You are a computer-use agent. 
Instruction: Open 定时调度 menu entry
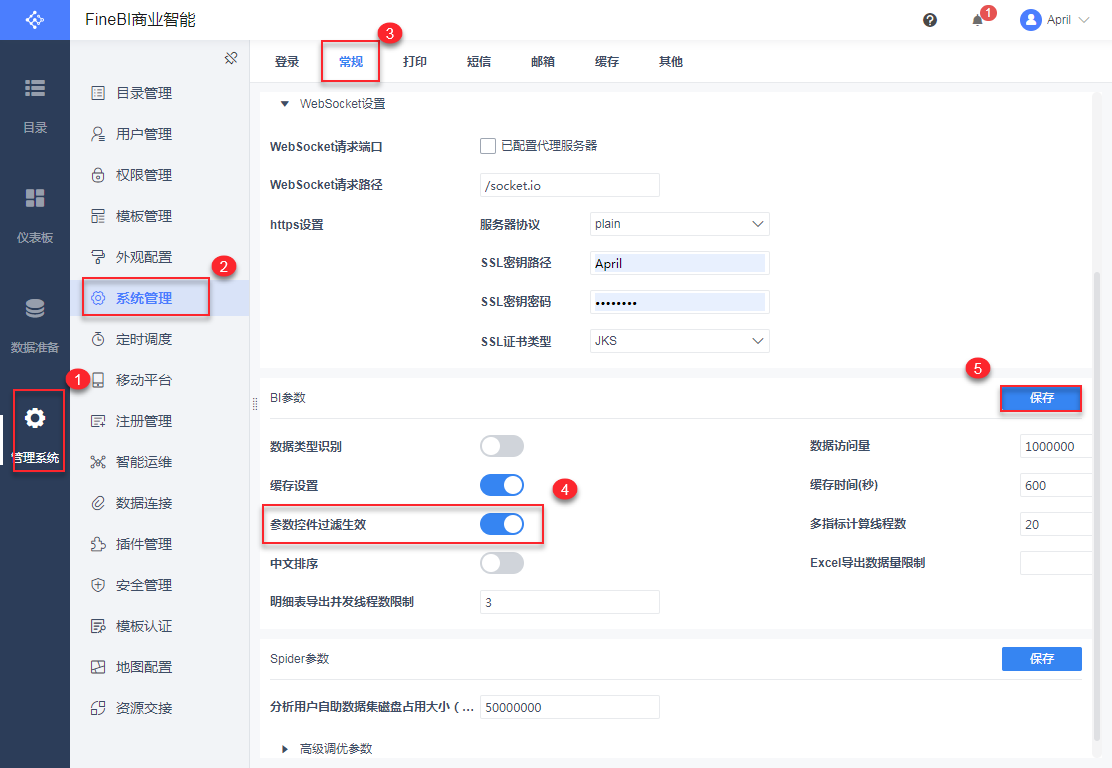coord(160,339)
